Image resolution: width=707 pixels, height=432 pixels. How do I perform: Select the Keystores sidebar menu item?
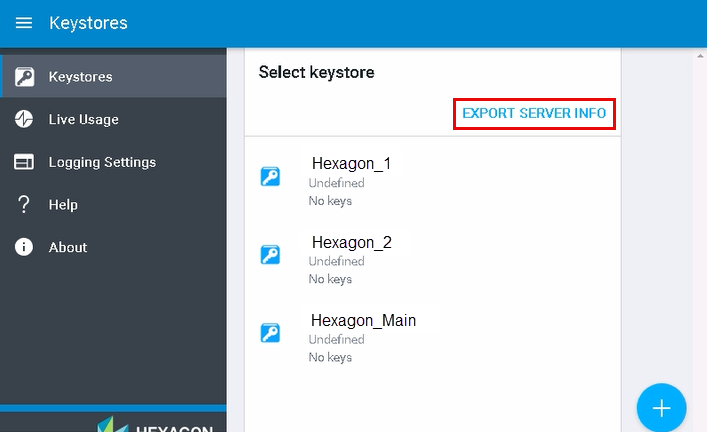coord(81,77)
